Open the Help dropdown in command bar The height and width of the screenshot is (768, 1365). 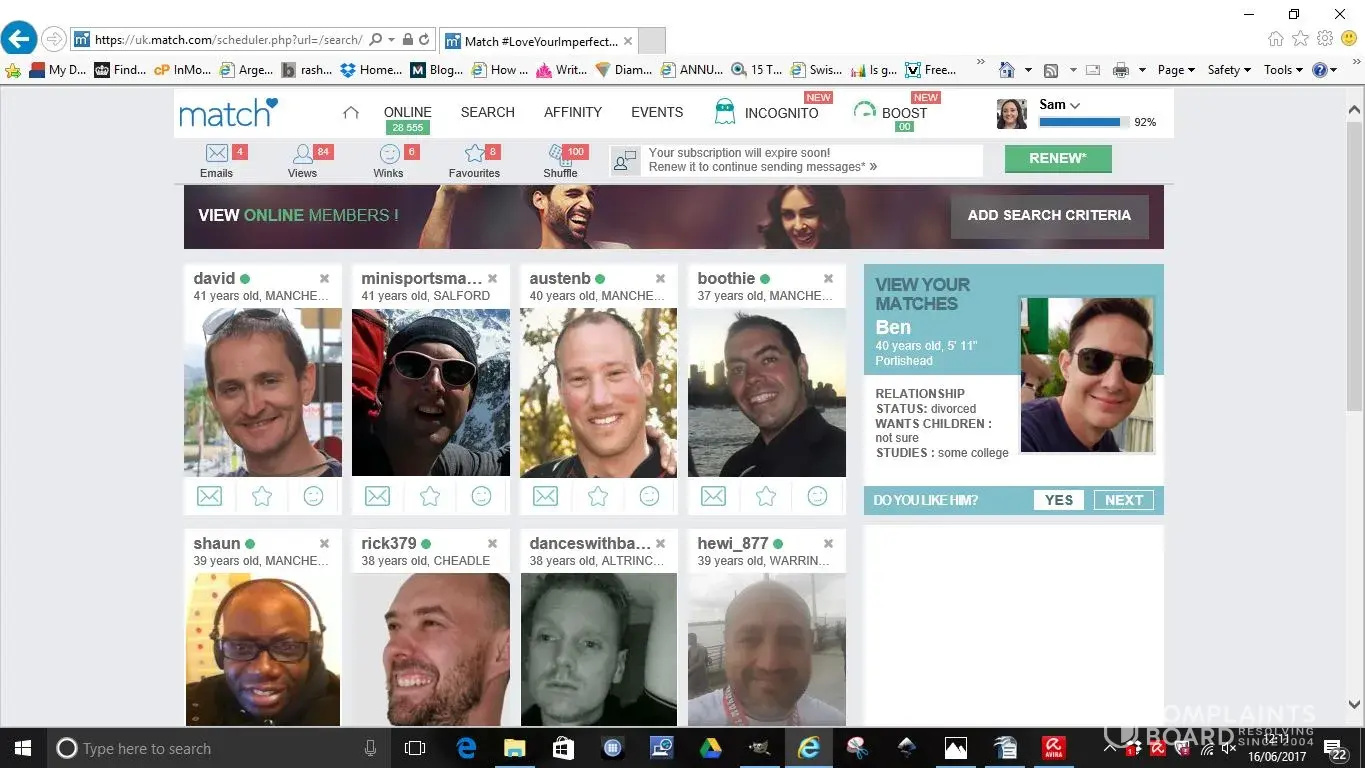click(x=1325, y=70)
